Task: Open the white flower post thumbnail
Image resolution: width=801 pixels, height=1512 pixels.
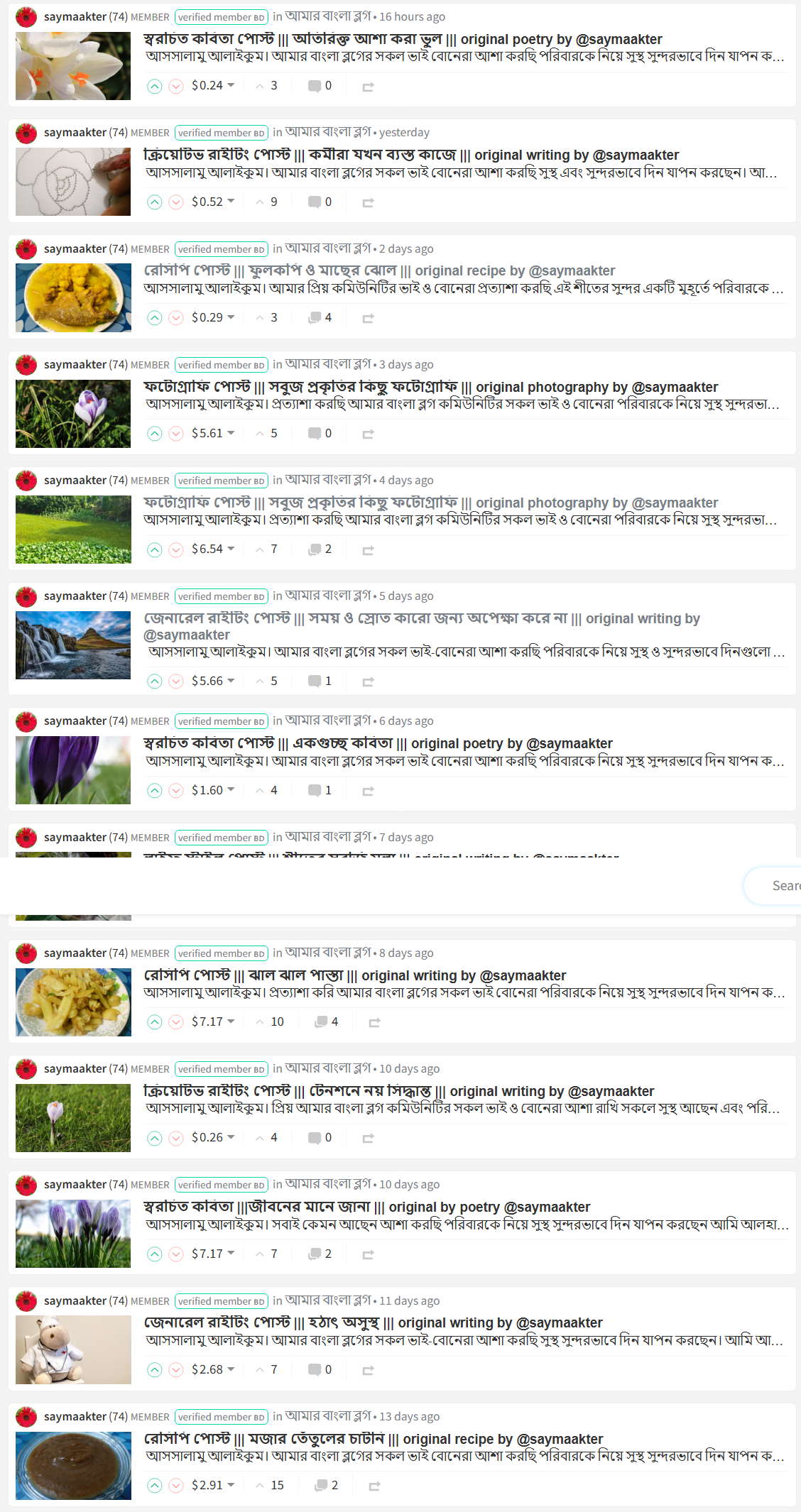Action: 73,66
